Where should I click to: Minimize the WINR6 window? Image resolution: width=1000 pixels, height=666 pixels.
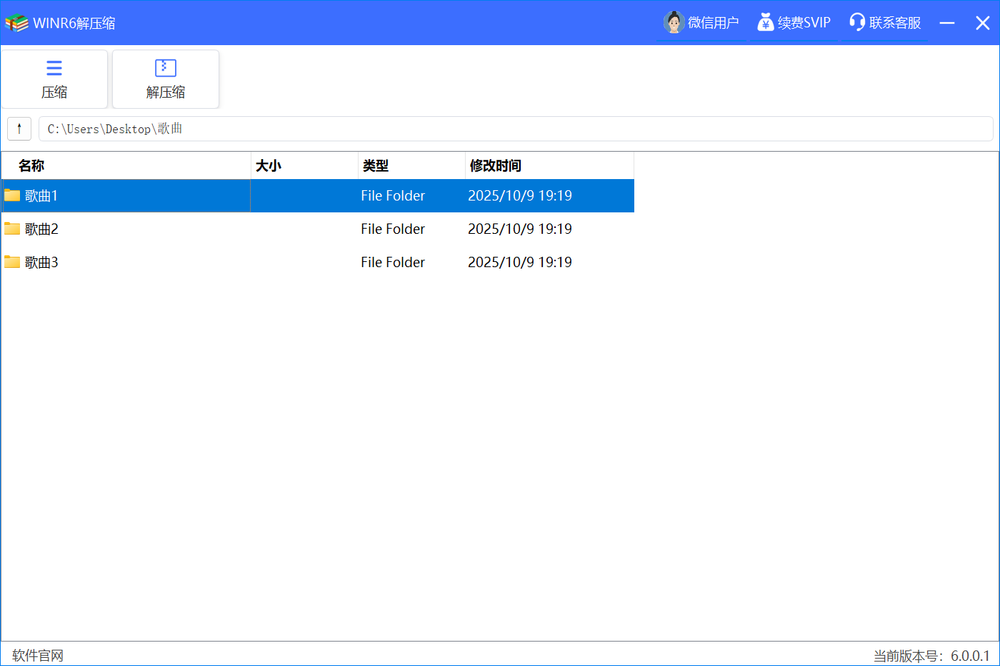coord(947,22)
